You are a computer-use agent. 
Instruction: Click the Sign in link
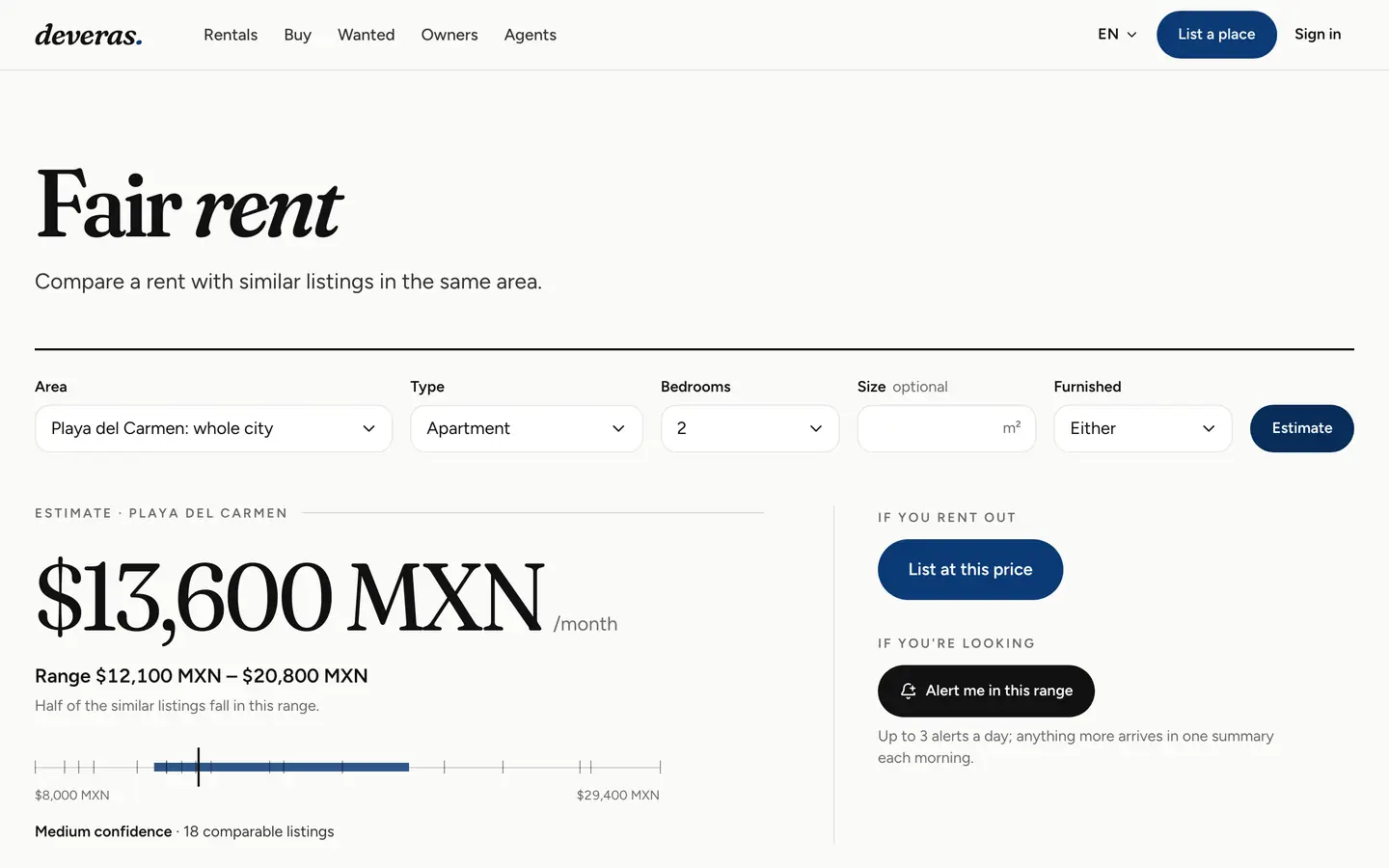click(x=1318, y=35)
